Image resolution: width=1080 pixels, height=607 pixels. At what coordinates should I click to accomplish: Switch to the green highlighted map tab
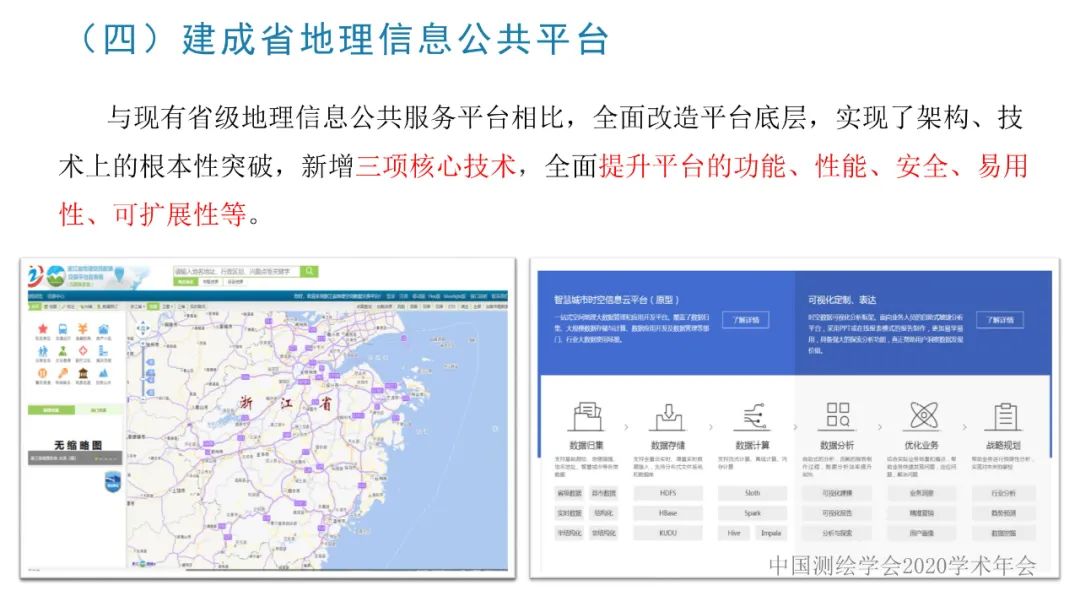coord(154,306)
